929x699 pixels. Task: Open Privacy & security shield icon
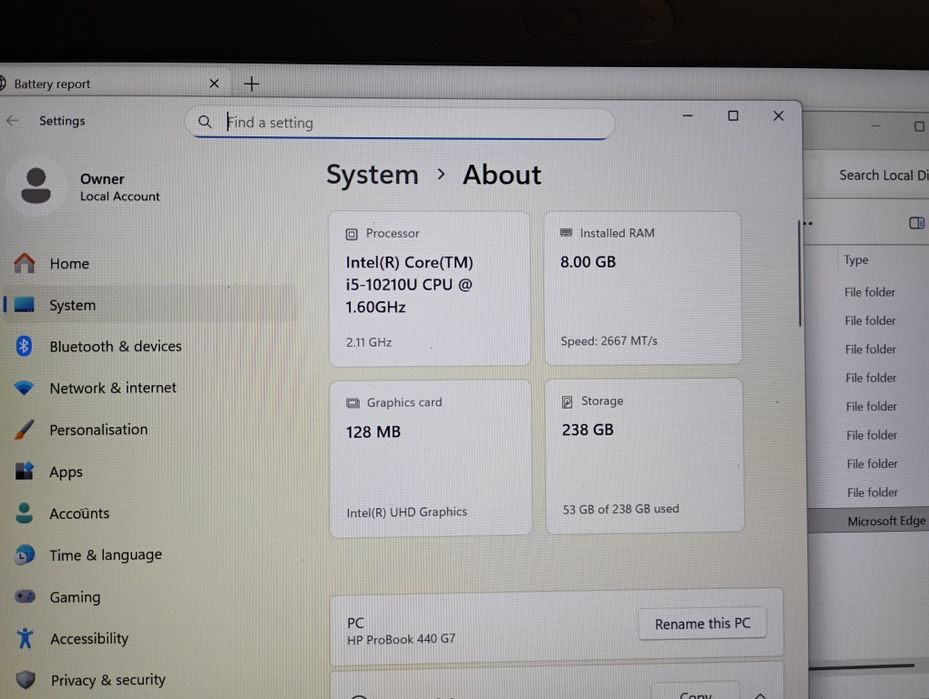(x=25, y=679)
